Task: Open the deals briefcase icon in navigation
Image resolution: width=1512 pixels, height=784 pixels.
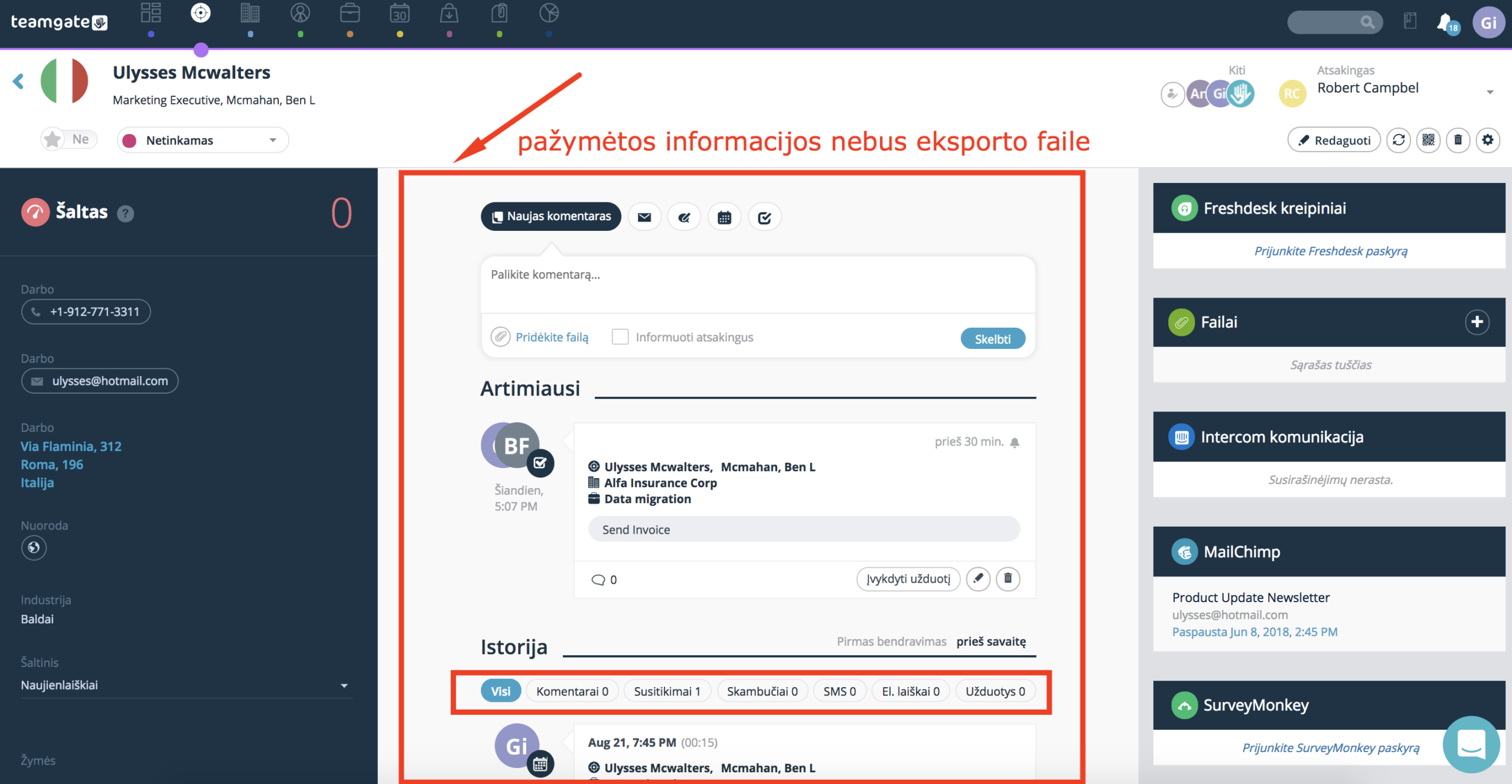Action: tap(350, 13)
